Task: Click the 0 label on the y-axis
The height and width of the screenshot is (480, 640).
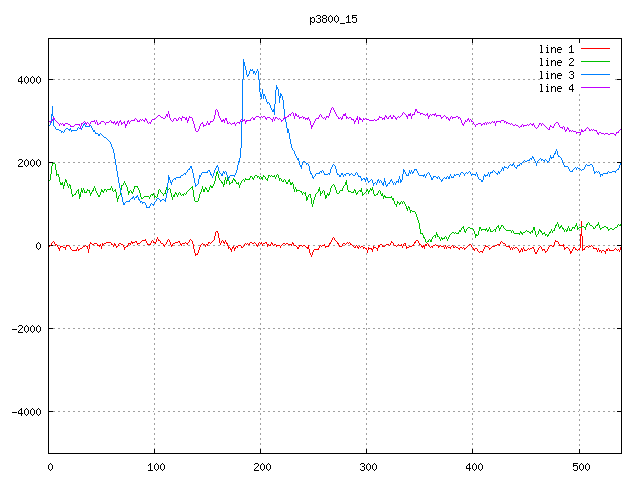Action: [39, 246]
